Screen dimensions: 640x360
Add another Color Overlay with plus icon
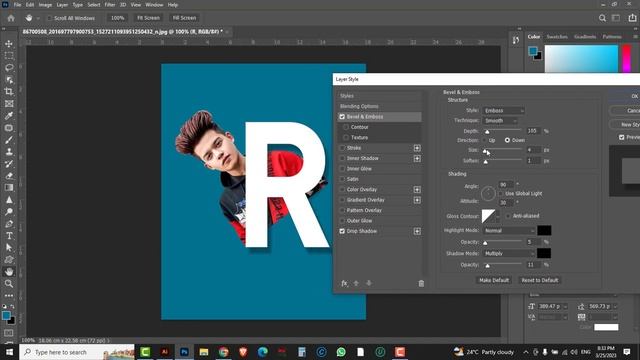click(417, 190)
